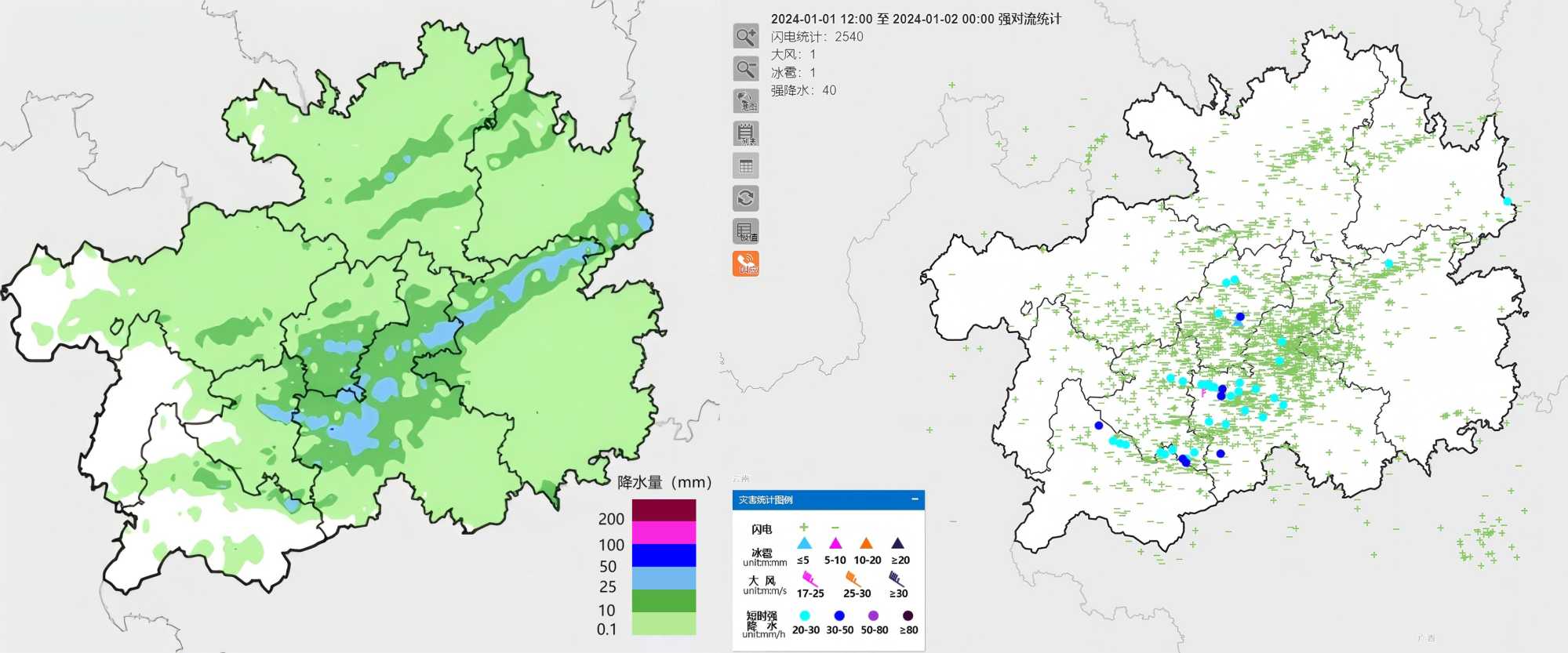Click the zoom in magnifier tool
Screen dimensions: 1568x653
point(745,36)
